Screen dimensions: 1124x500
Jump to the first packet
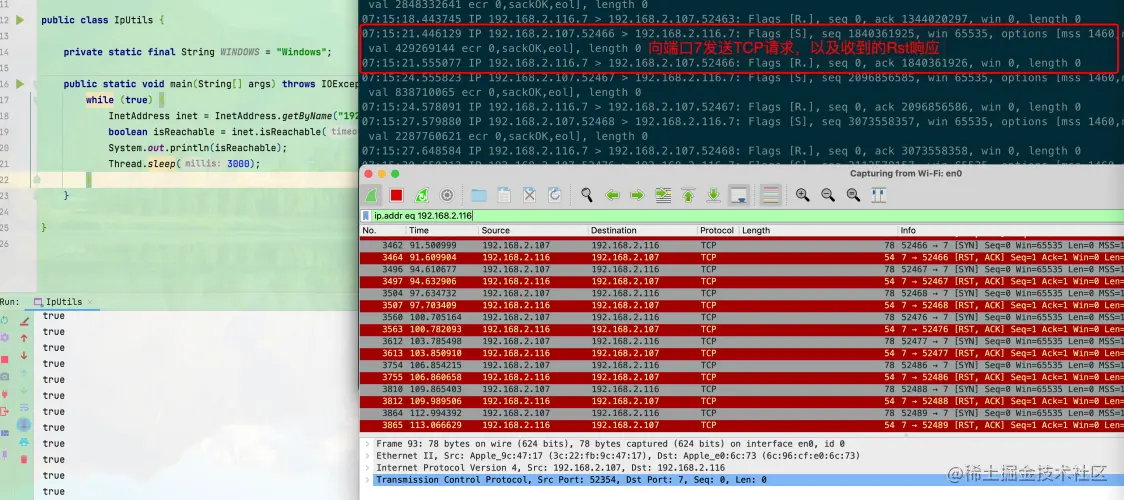pos(688,195)
